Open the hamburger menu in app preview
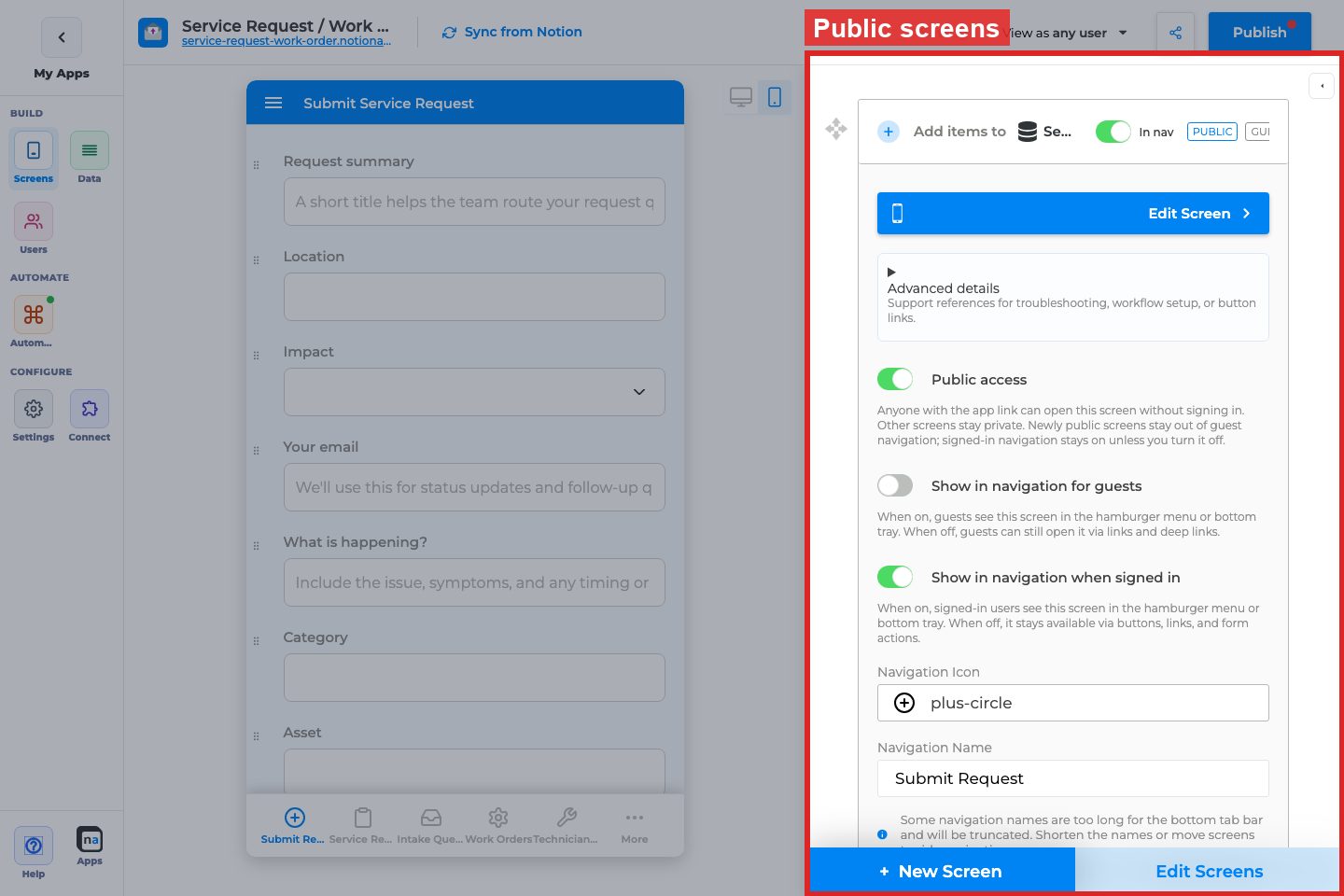 click(273, 103)
